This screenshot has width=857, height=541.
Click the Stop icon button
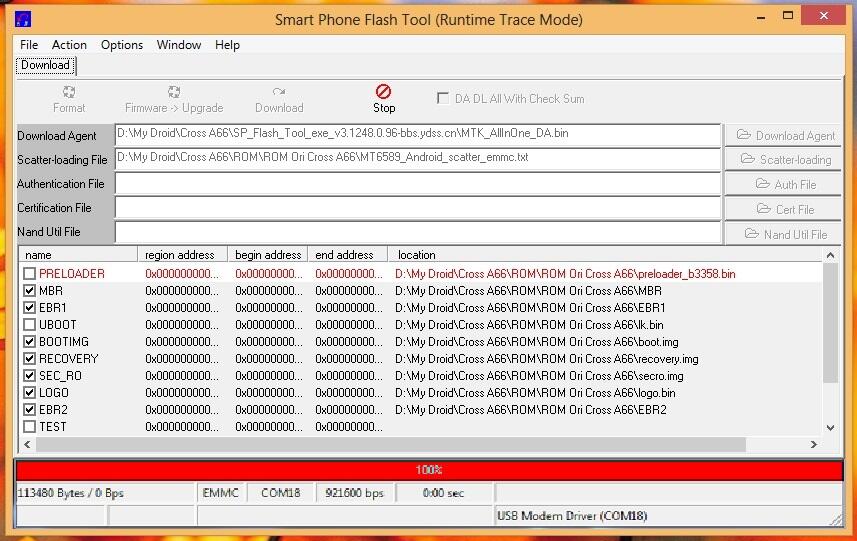pos(384,98)
